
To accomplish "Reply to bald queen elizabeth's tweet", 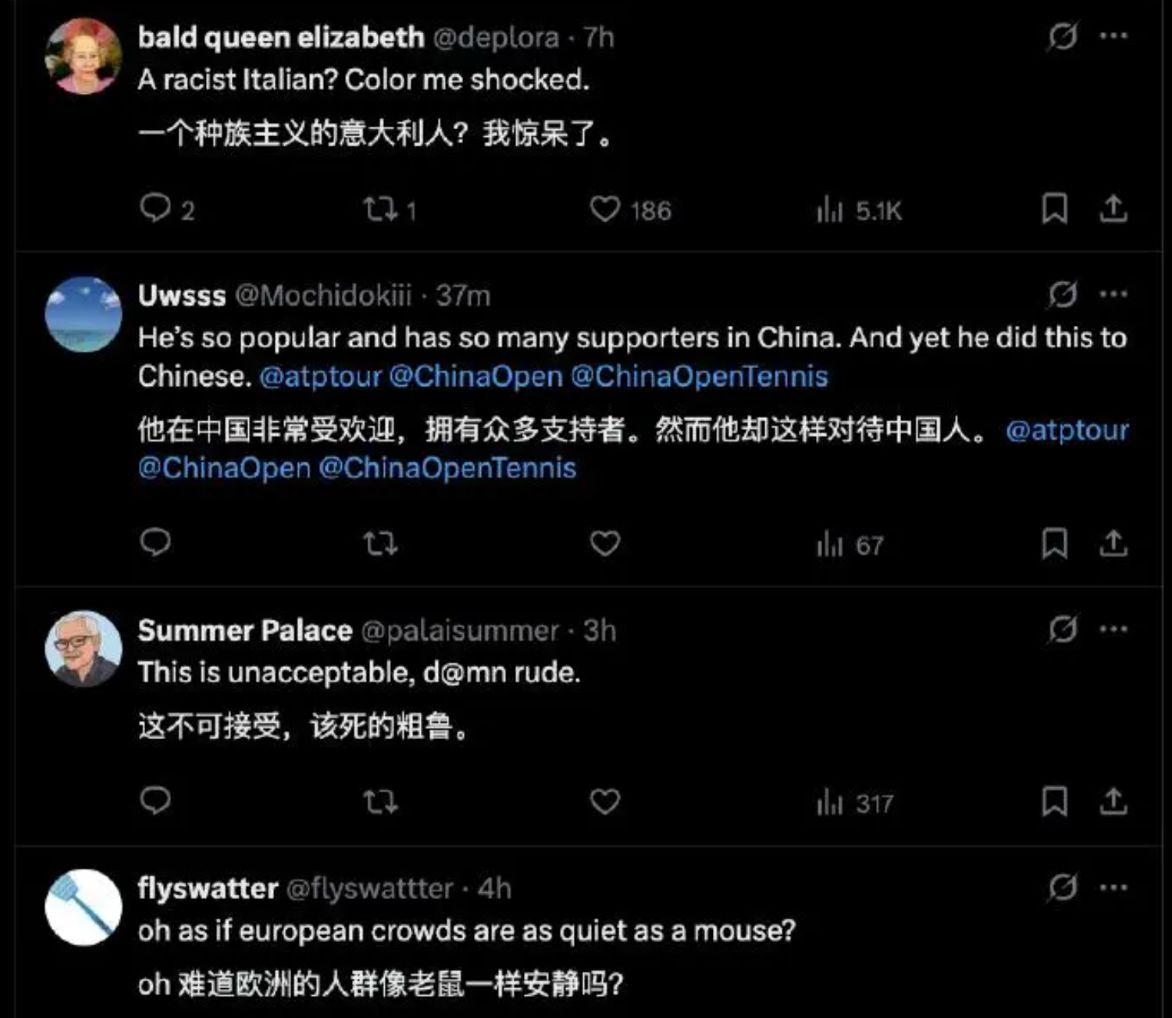I will pos(155,209).
